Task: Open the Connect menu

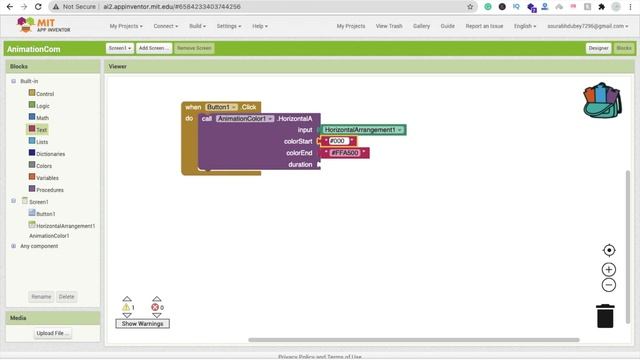Action: point(165,26)
